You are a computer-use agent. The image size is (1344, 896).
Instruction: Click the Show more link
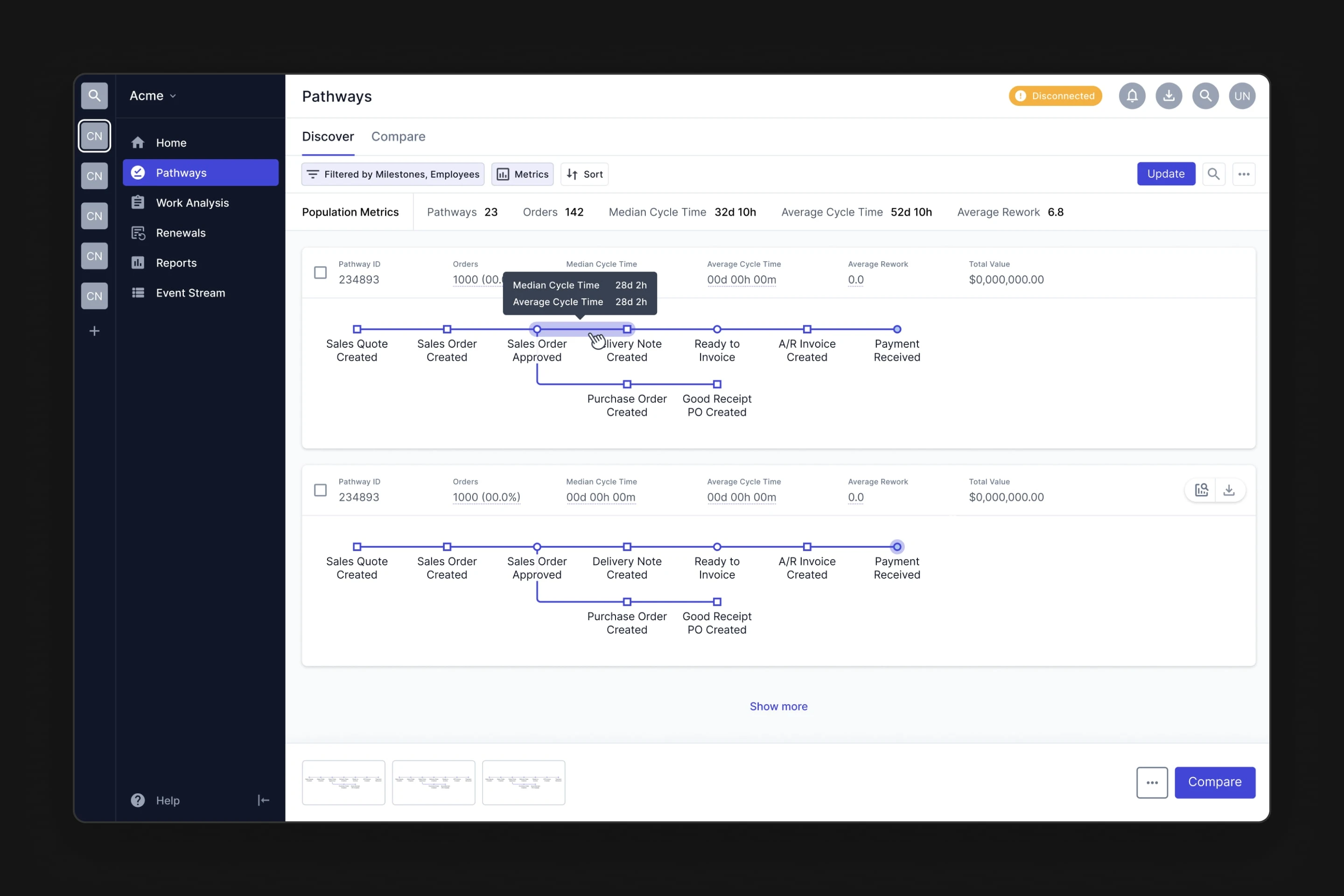(778, 706)
